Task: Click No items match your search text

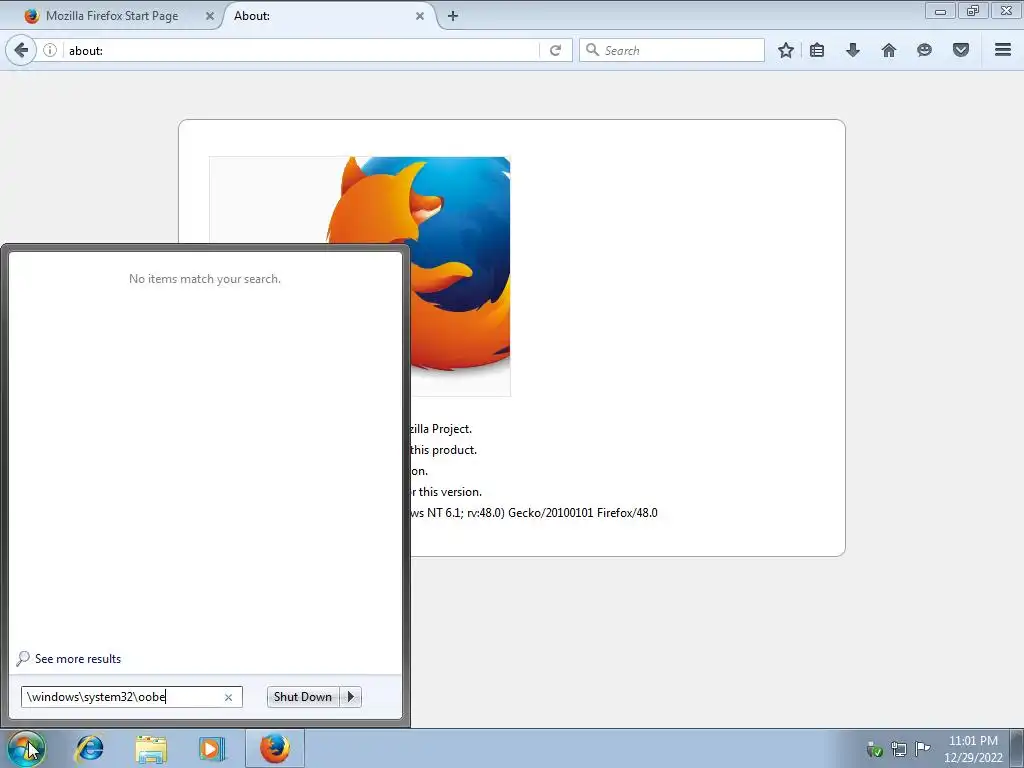Action: [205, 279]
